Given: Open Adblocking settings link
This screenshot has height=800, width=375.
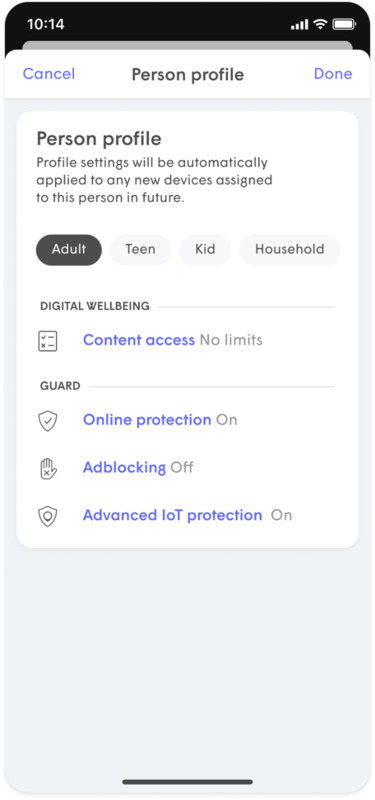Looking at the screenshot, I should click(124, 467).
